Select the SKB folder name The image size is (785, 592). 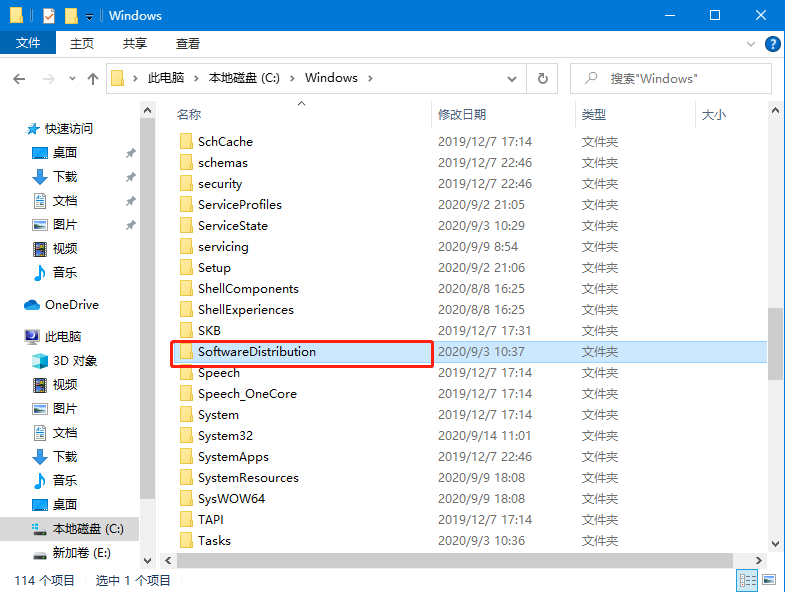tap(209, 331)
